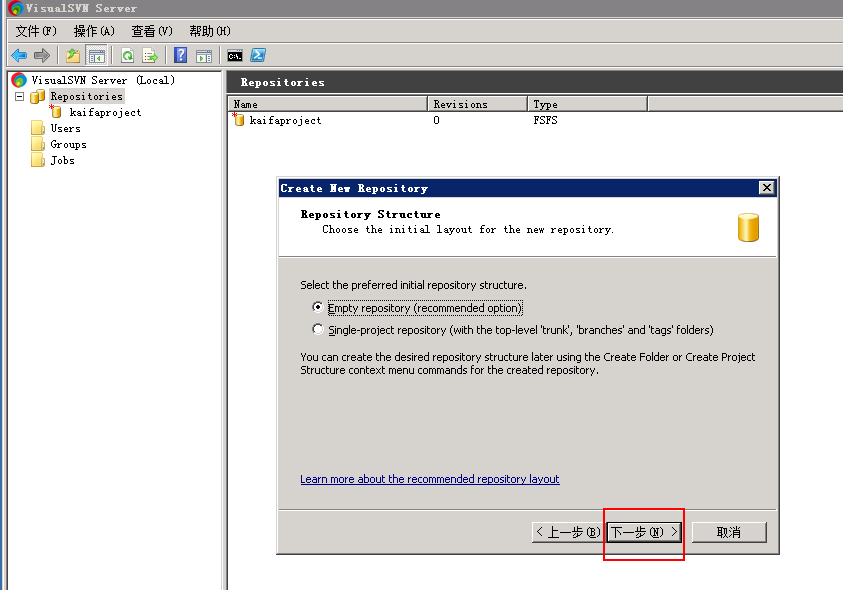843x590 pixels.
Task: Open the Help question mark icon
Action: coord(181,55)
